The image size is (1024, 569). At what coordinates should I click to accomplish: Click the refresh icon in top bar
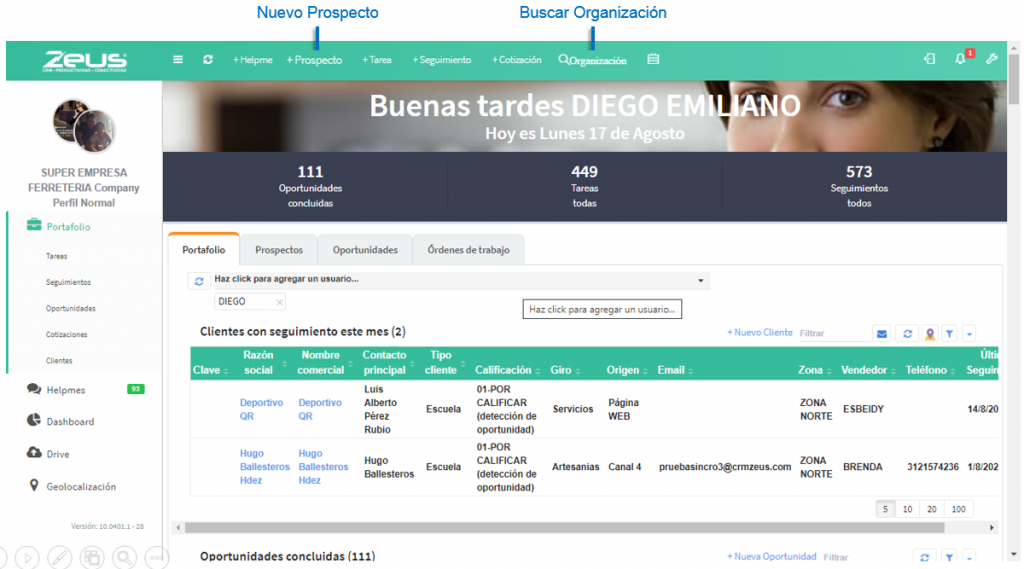[x=208, y=59]
